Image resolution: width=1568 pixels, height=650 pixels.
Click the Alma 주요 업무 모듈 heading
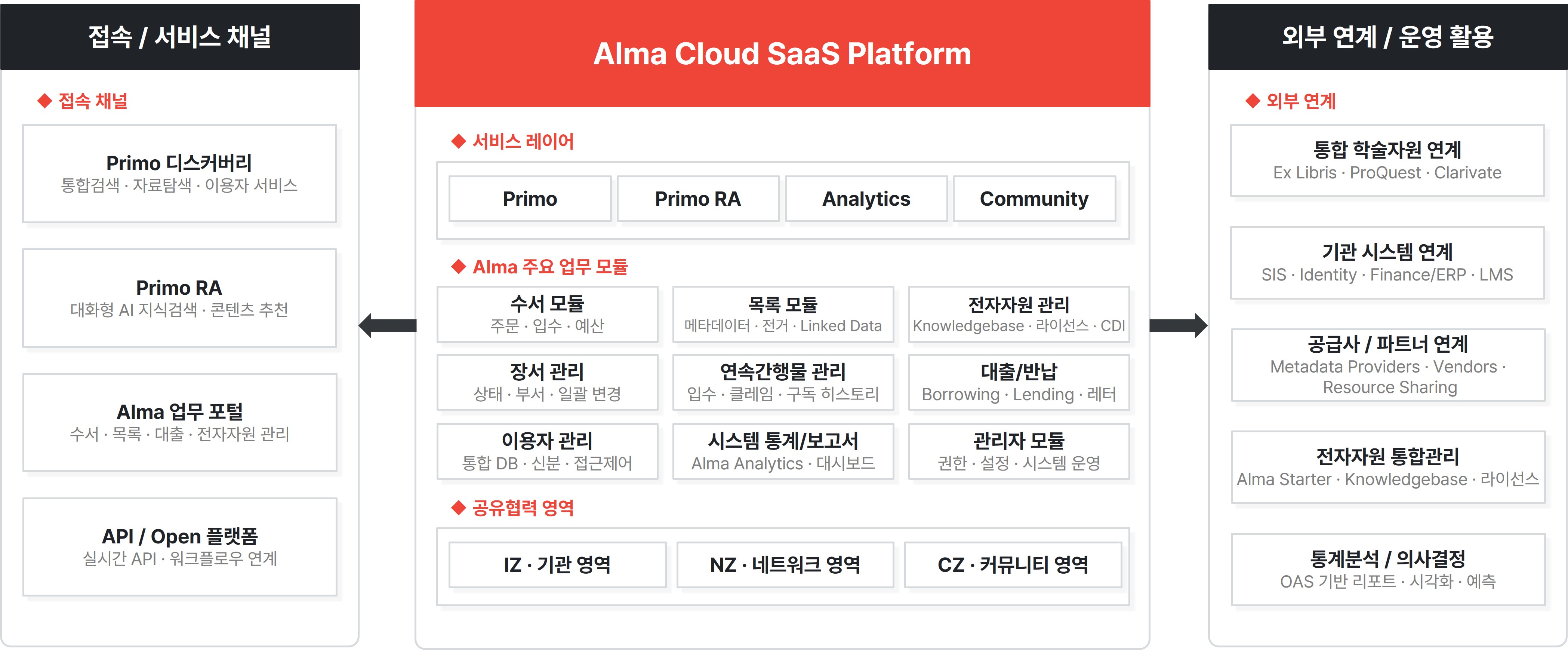(x=550, y=267)
